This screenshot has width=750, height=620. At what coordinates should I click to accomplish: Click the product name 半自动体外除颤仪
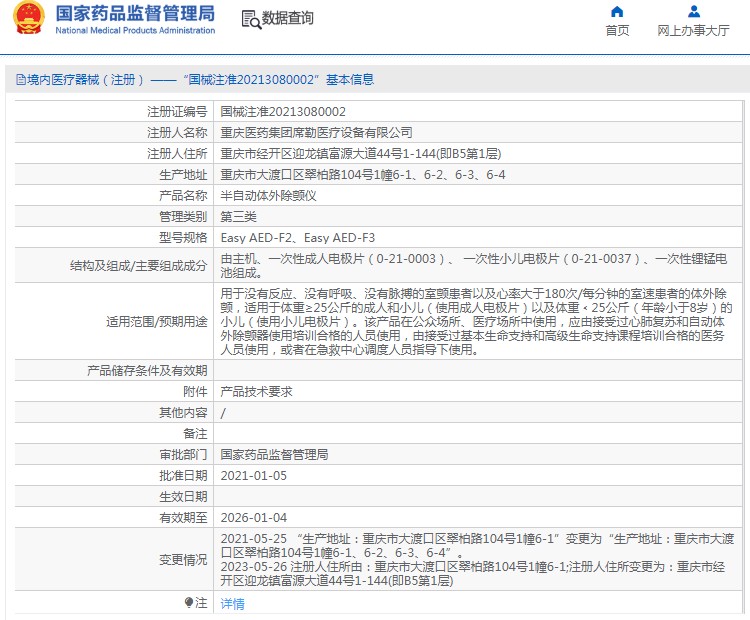point(268,195)
